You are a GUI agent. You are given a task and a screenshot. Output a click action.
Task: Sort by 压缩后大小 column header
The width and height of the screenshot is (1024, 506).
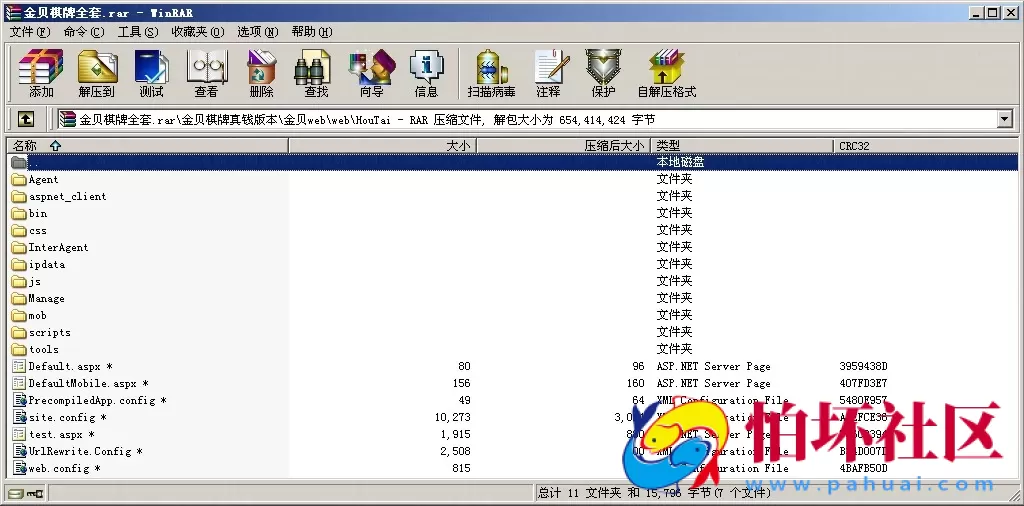coord(564,146)
